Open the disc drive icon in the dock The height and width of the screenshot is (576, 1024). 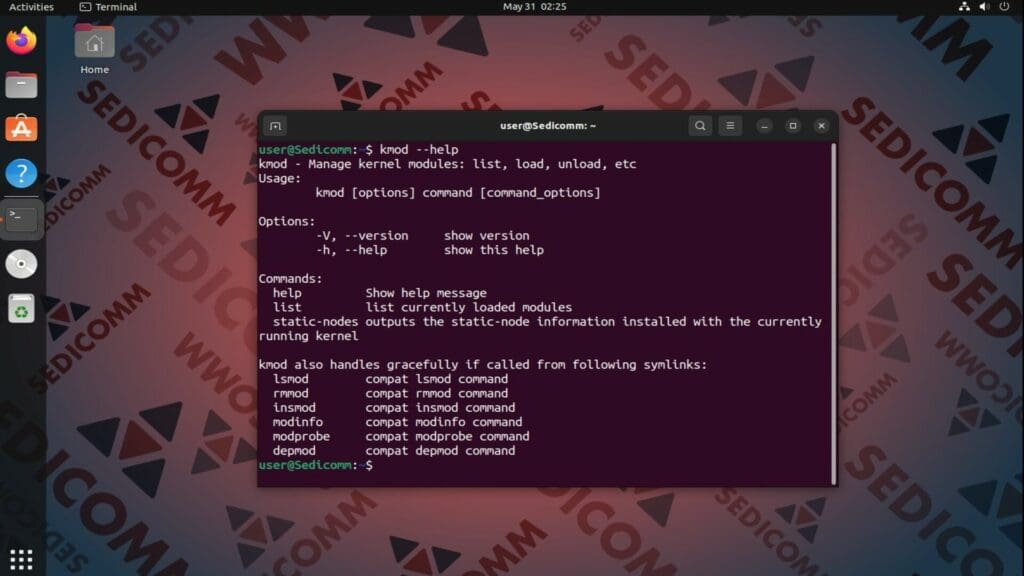click(22, 264)
